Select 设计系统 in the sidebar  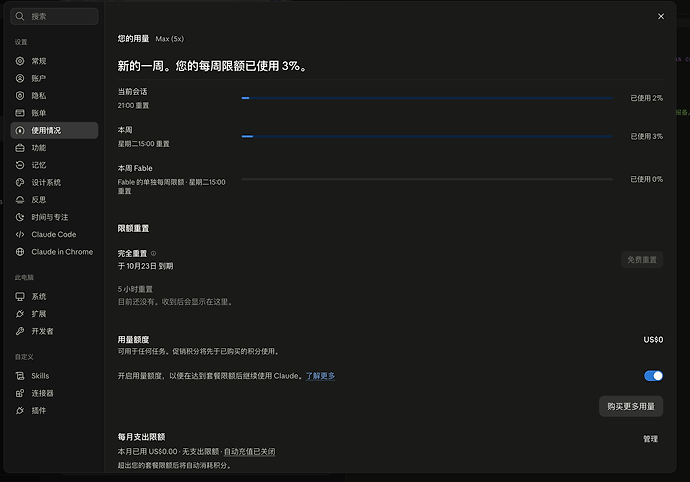pos(54,182)
